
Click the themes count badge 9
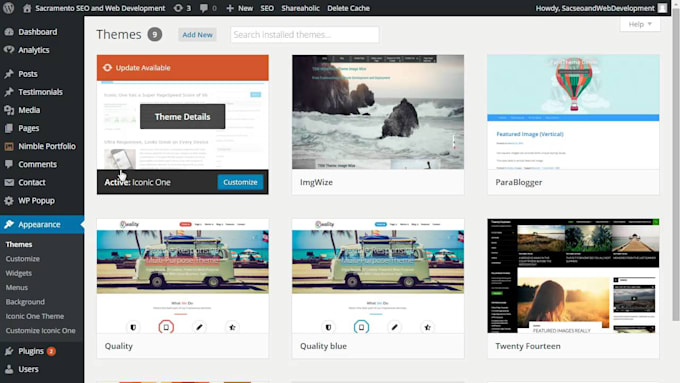(154, 34)
